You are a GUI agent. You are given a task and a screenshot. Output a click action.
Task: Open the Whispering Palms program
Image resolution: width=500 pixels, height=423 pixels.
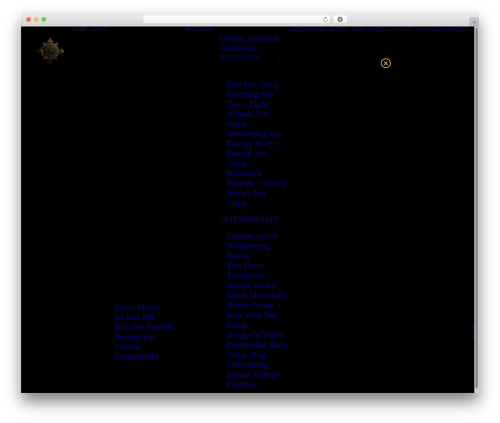tap(248, 251)
